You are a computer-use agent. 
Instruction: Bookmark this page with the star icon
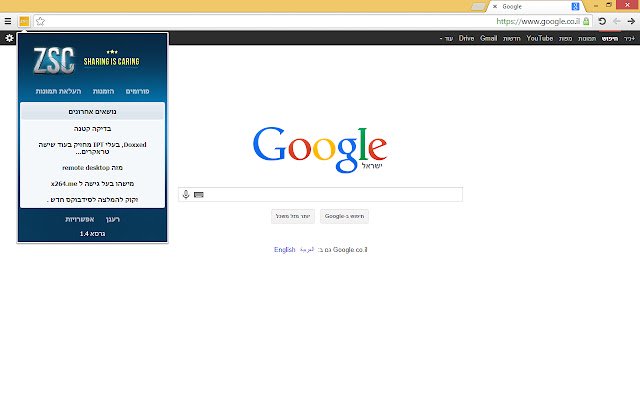40,21
